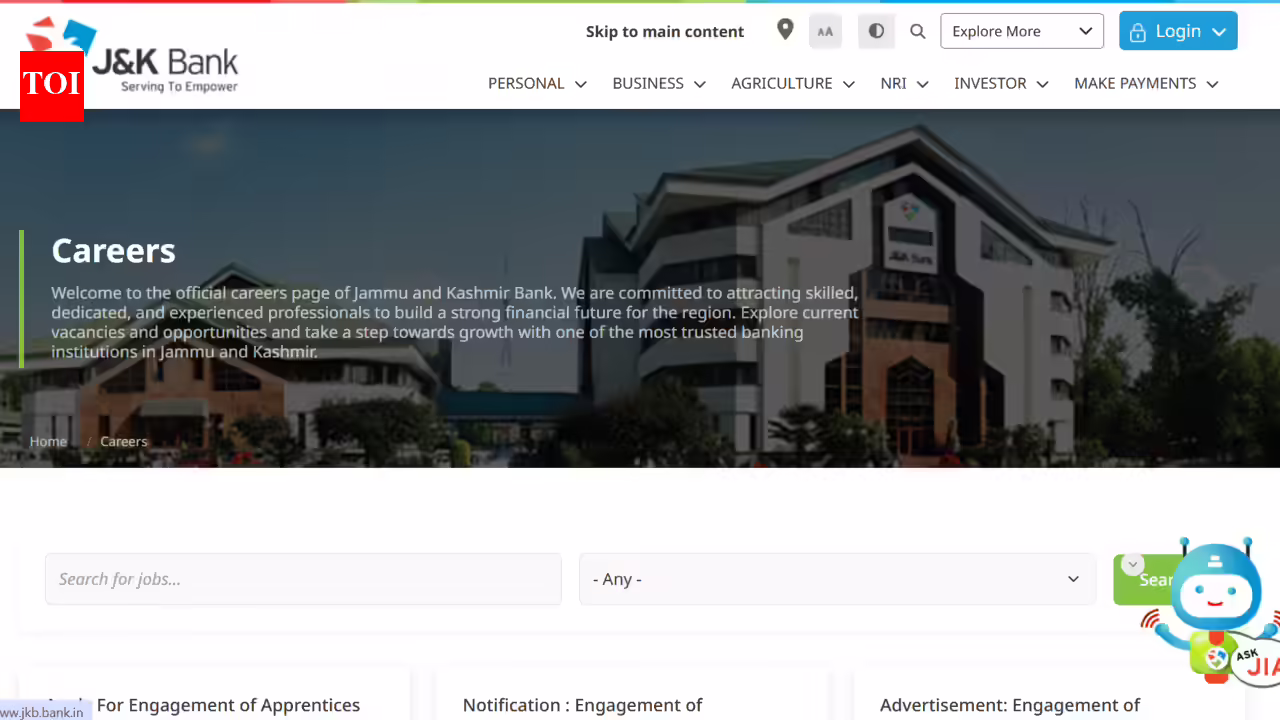The width and height of the screenshot is (1280, 720).
Task: Open search with the magnifier icon
Action: tap(917, 31)
